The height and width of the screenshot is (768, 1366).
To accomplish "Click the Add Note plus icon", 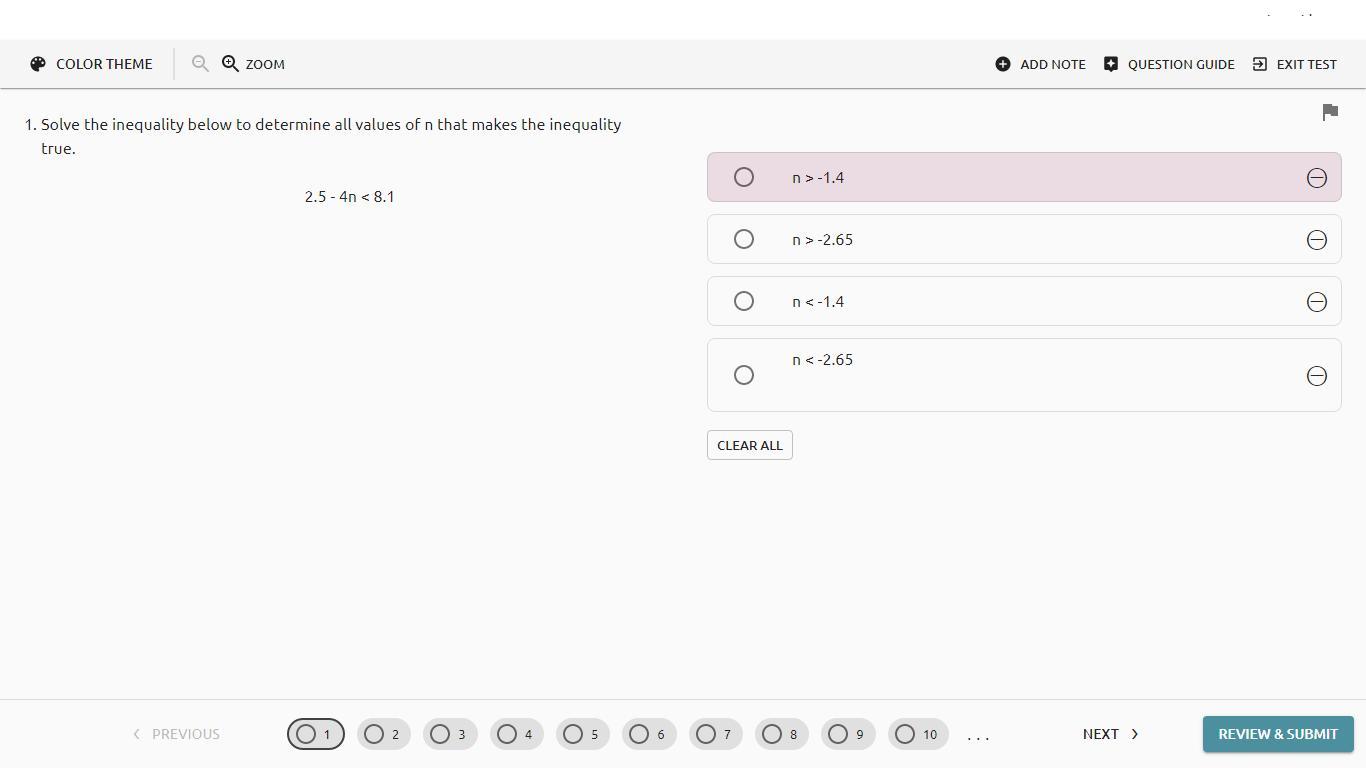I will click(1003, 64).
